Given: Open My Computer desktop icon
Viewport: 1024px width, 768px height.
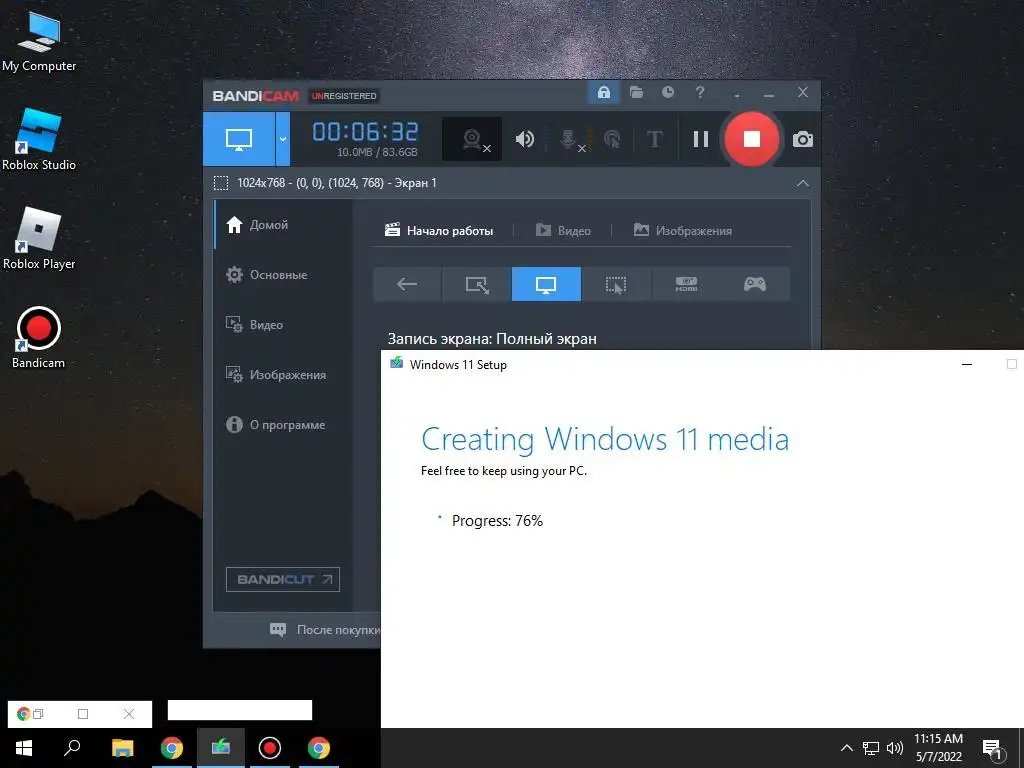Looking at the screenshot, I should click(x=39, y=40).
